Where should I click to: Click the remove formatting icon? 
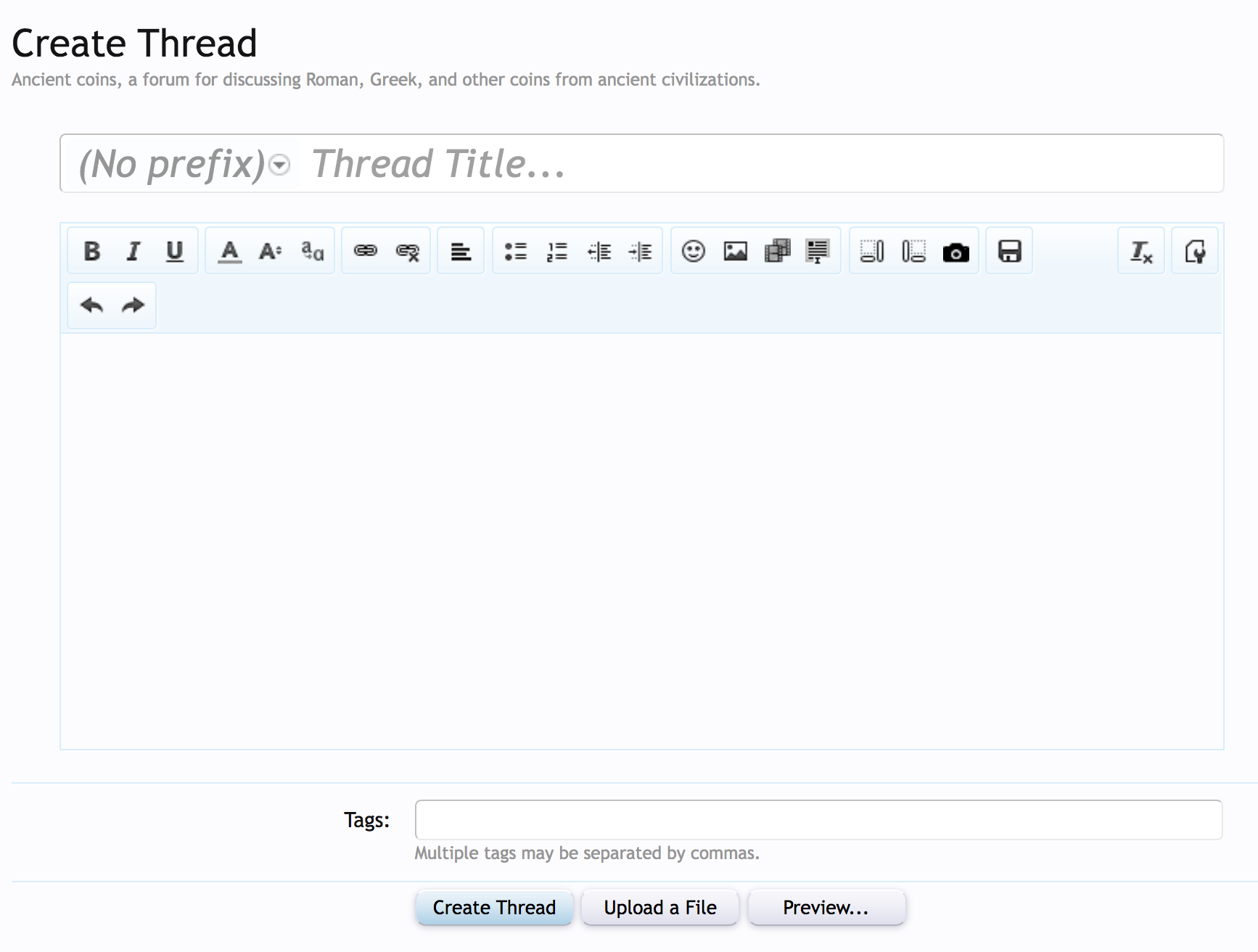click(1141, 251)
